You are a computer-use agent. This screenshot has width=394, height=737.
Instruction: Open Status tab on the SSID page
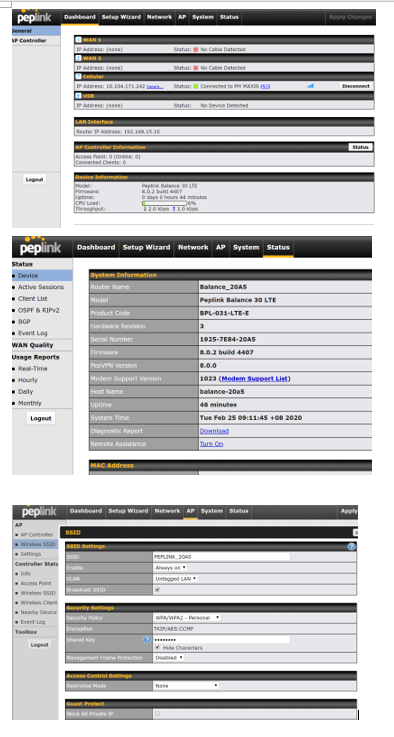point(238,511)
